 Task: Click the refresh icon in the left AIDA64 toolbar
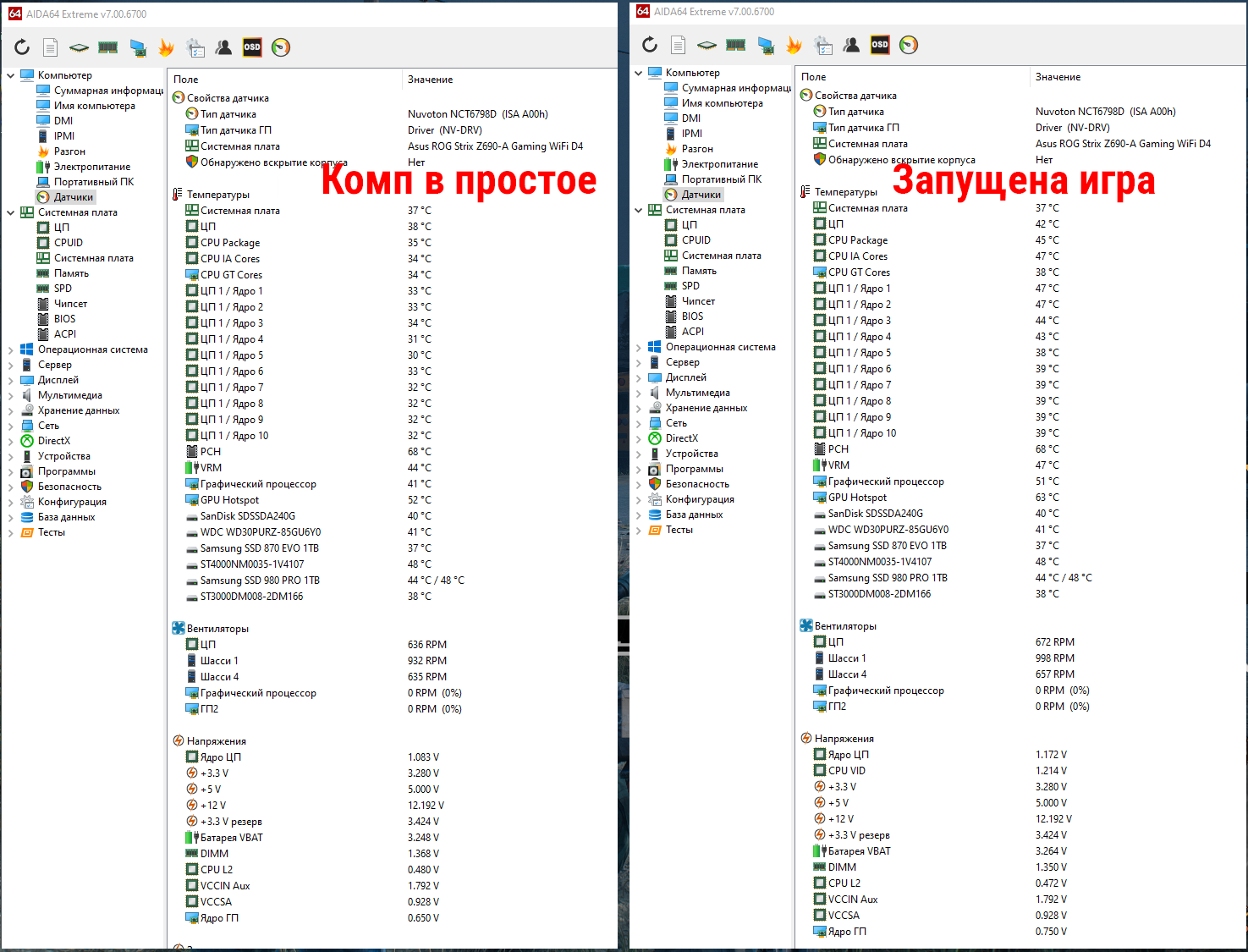[x=22, y=47]
